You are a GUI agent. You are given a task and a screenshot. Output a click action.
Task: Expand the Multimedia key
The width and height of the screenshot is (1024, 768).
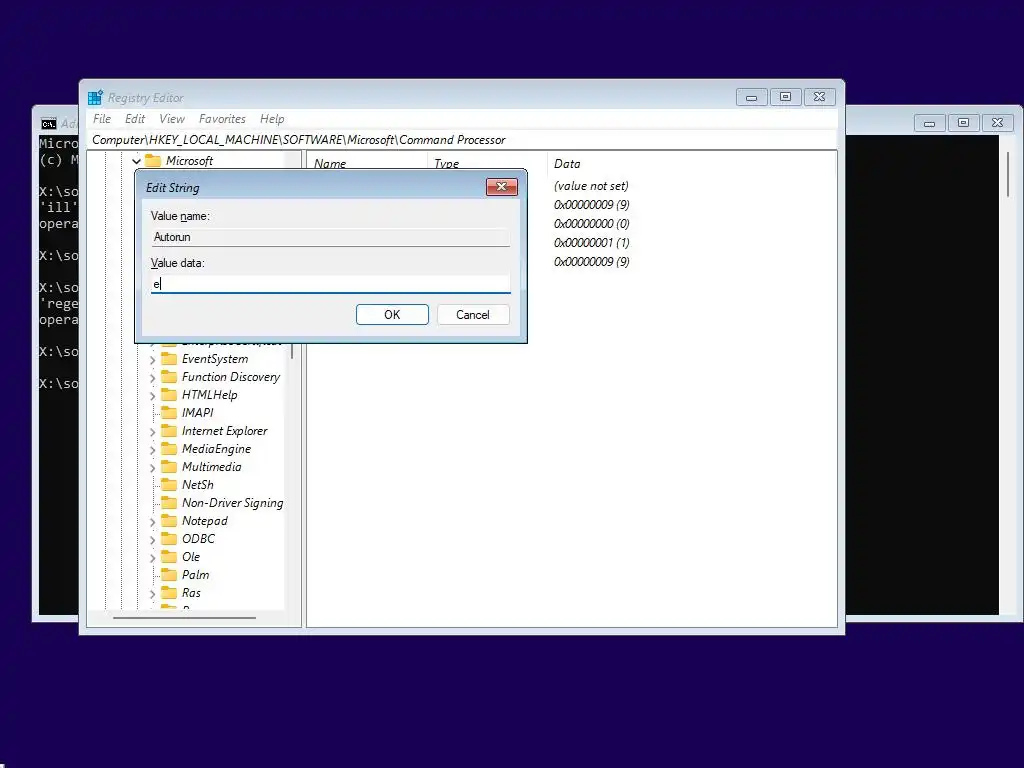click(x=152, y=468)
